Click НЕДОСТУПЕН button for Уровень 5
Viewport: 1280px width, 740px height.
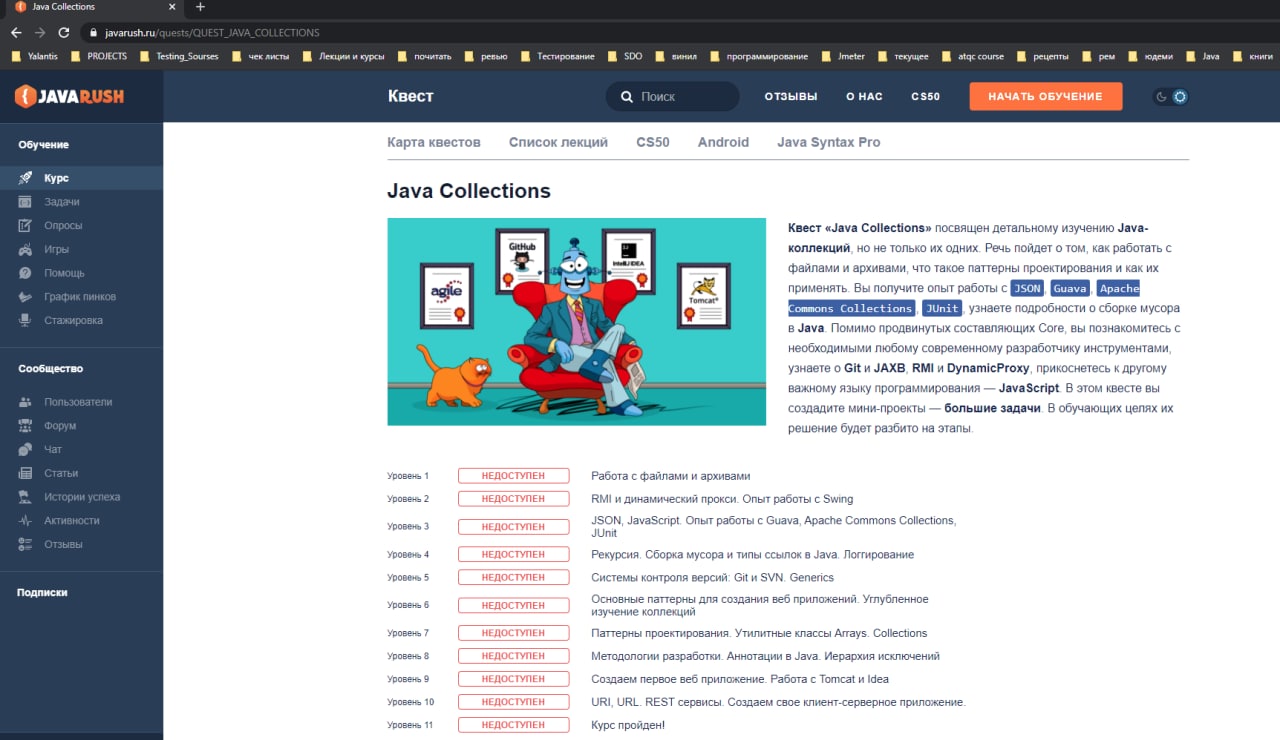pyautogui.click(x=513, y=577)
